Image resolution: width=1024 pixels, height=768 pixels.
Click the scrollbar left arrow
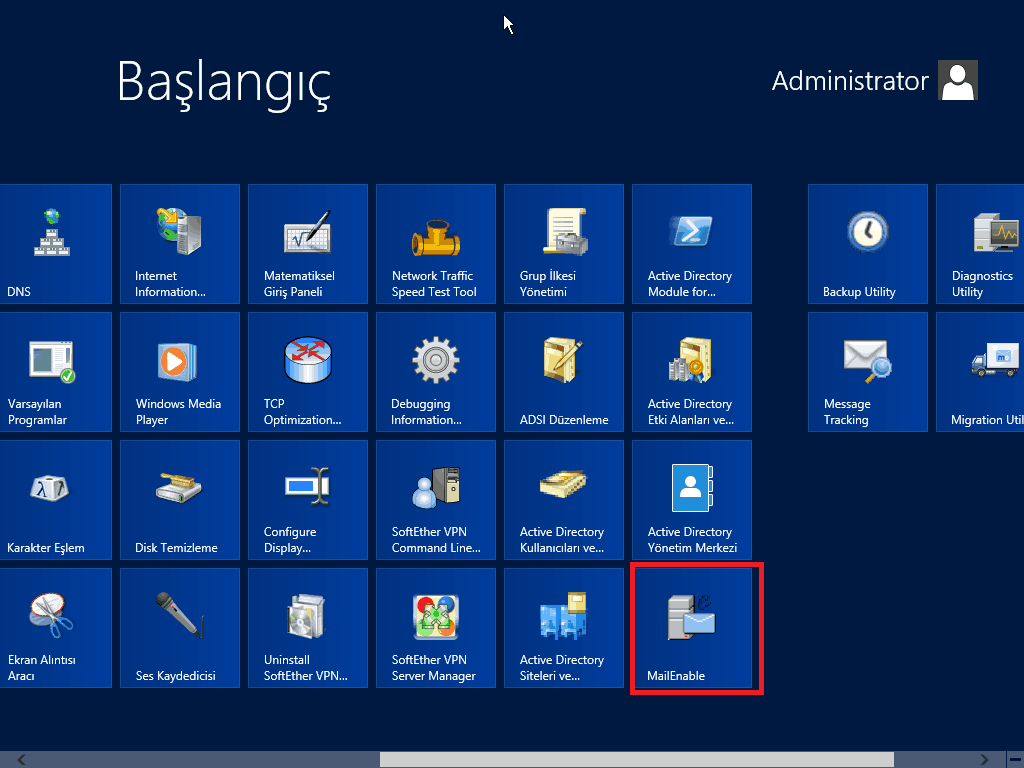click(x=21, y=760)
